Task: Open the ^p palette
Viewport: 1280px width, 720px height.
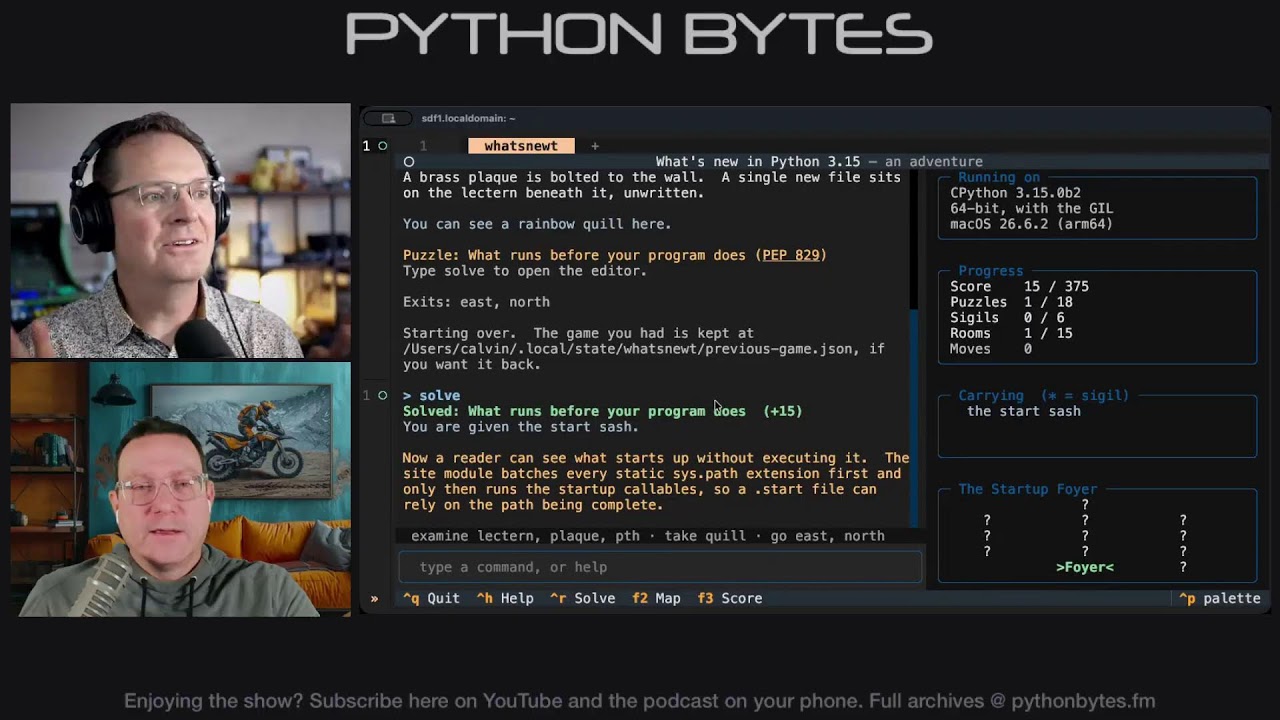Action: click(1219, 598)
